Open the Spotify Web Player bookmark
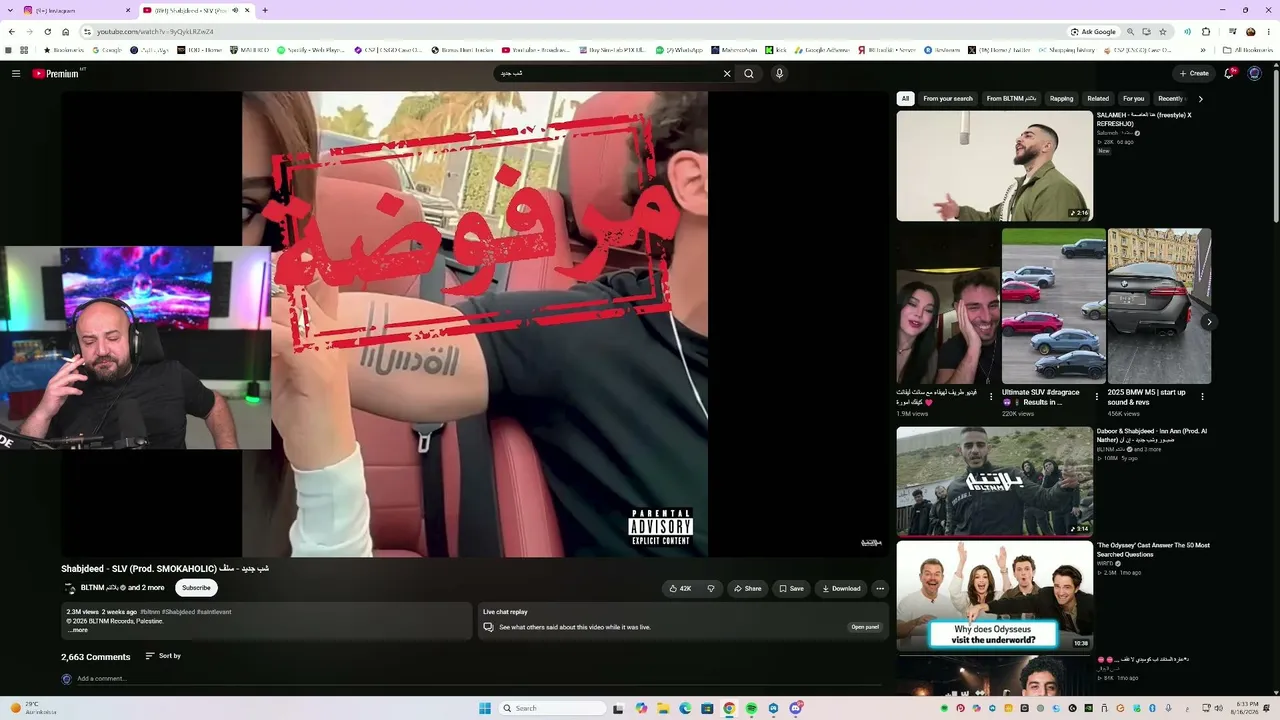The height and width of the screenshot is (720, 1280). coord(310,50)
